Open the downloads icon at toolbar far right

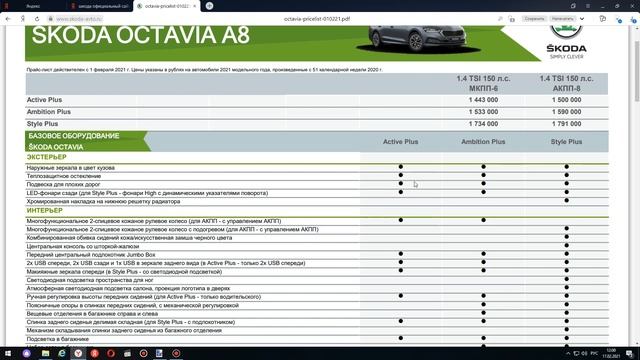click(633, 19)
